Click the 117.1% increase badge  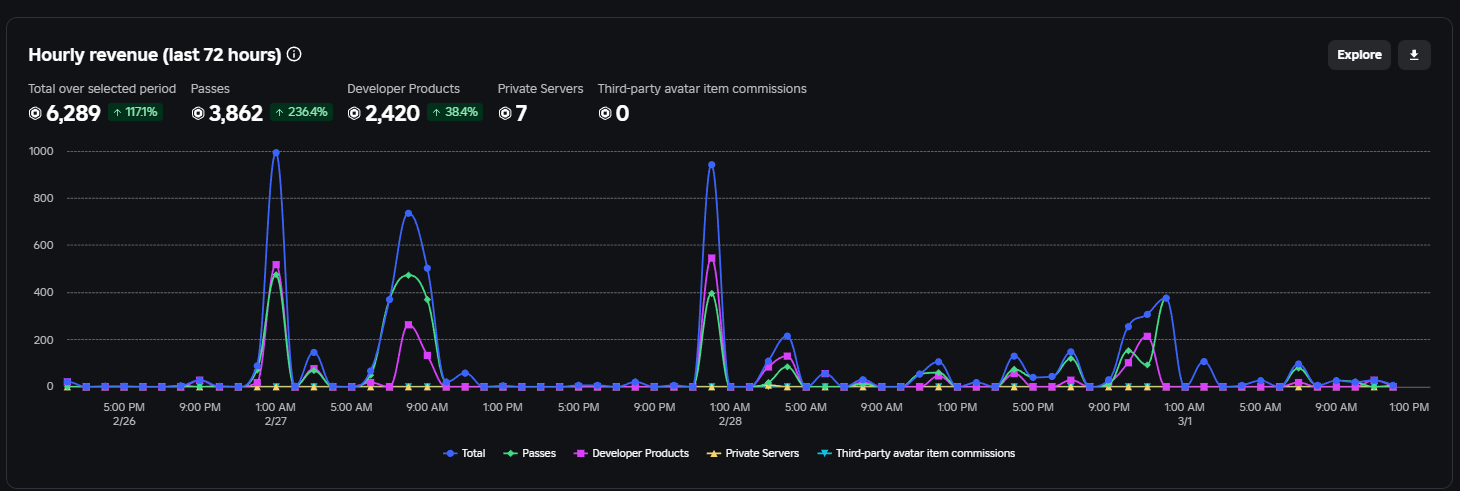136,112
